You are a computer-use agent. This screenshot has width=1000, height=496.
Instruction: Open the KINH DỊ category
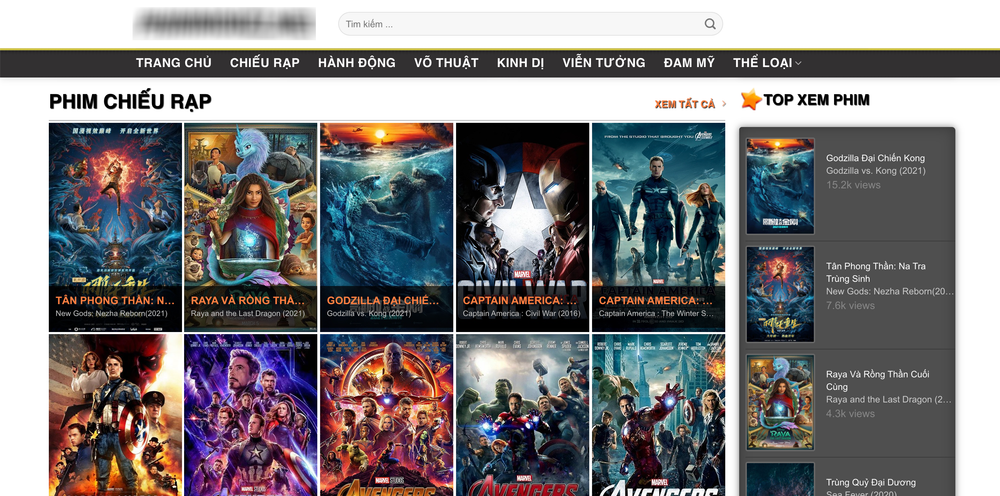[x=520, y=62]
